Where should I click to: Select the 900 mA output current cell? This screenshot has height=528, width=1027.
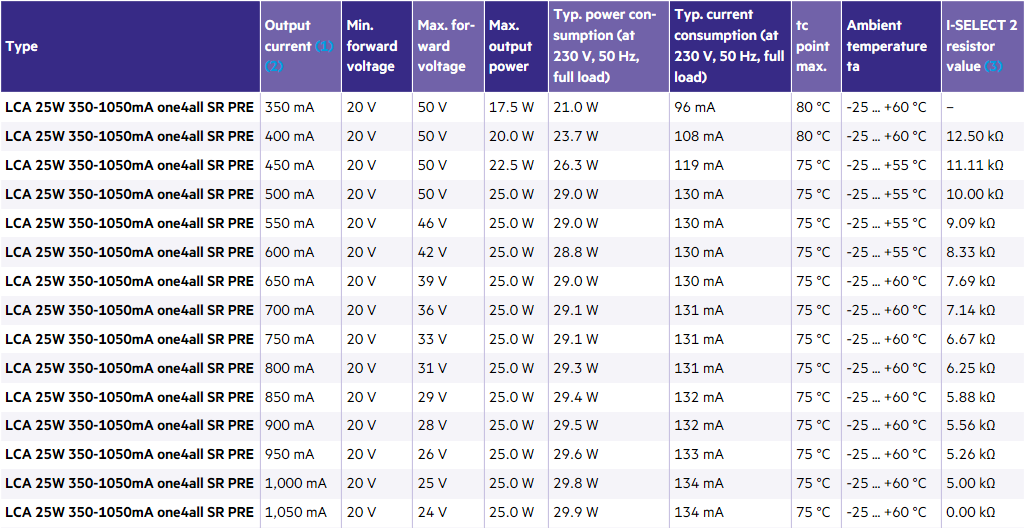(301, 425)
